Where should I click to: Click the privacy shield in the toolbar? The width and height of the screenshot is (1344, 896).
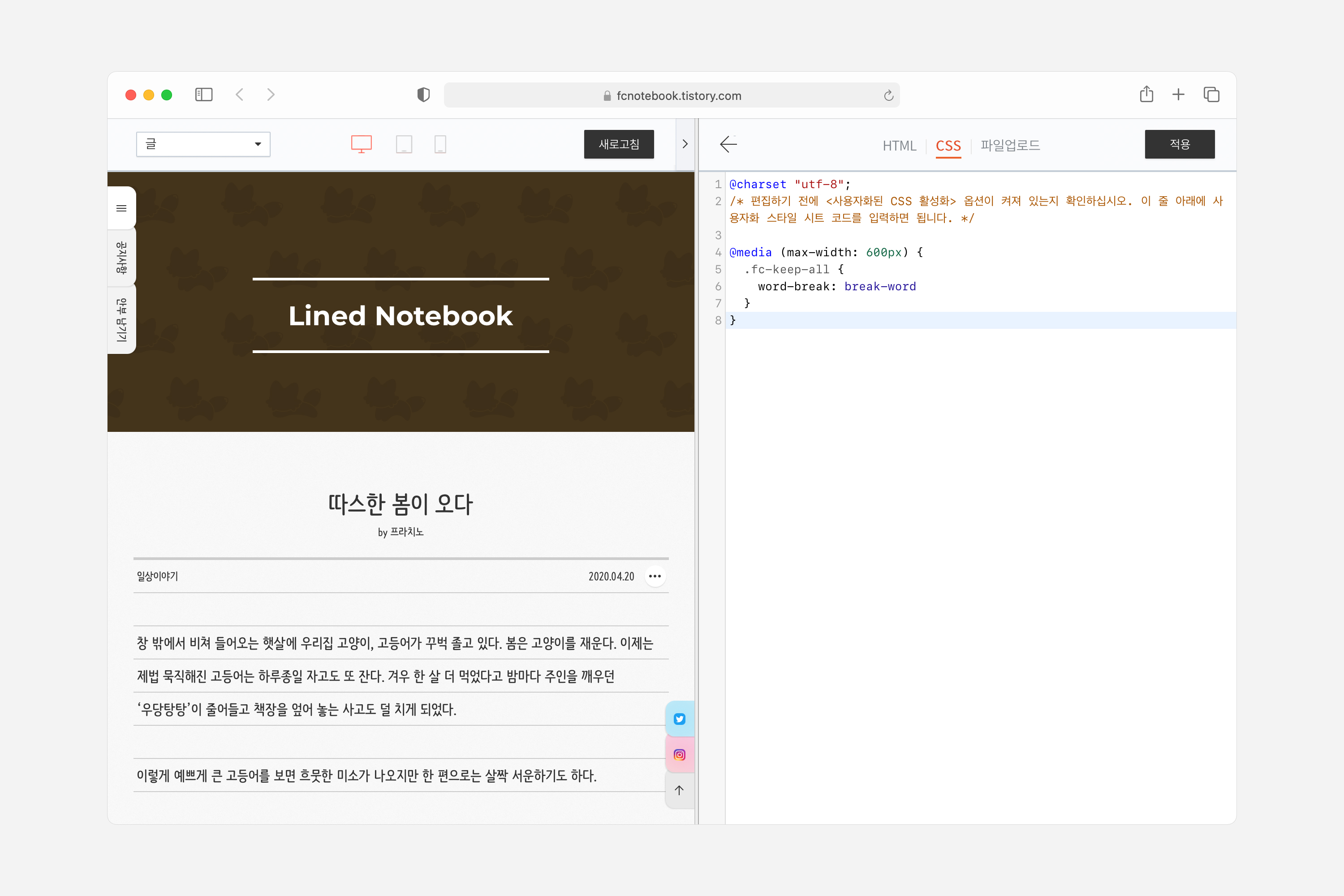coord(423,95)
